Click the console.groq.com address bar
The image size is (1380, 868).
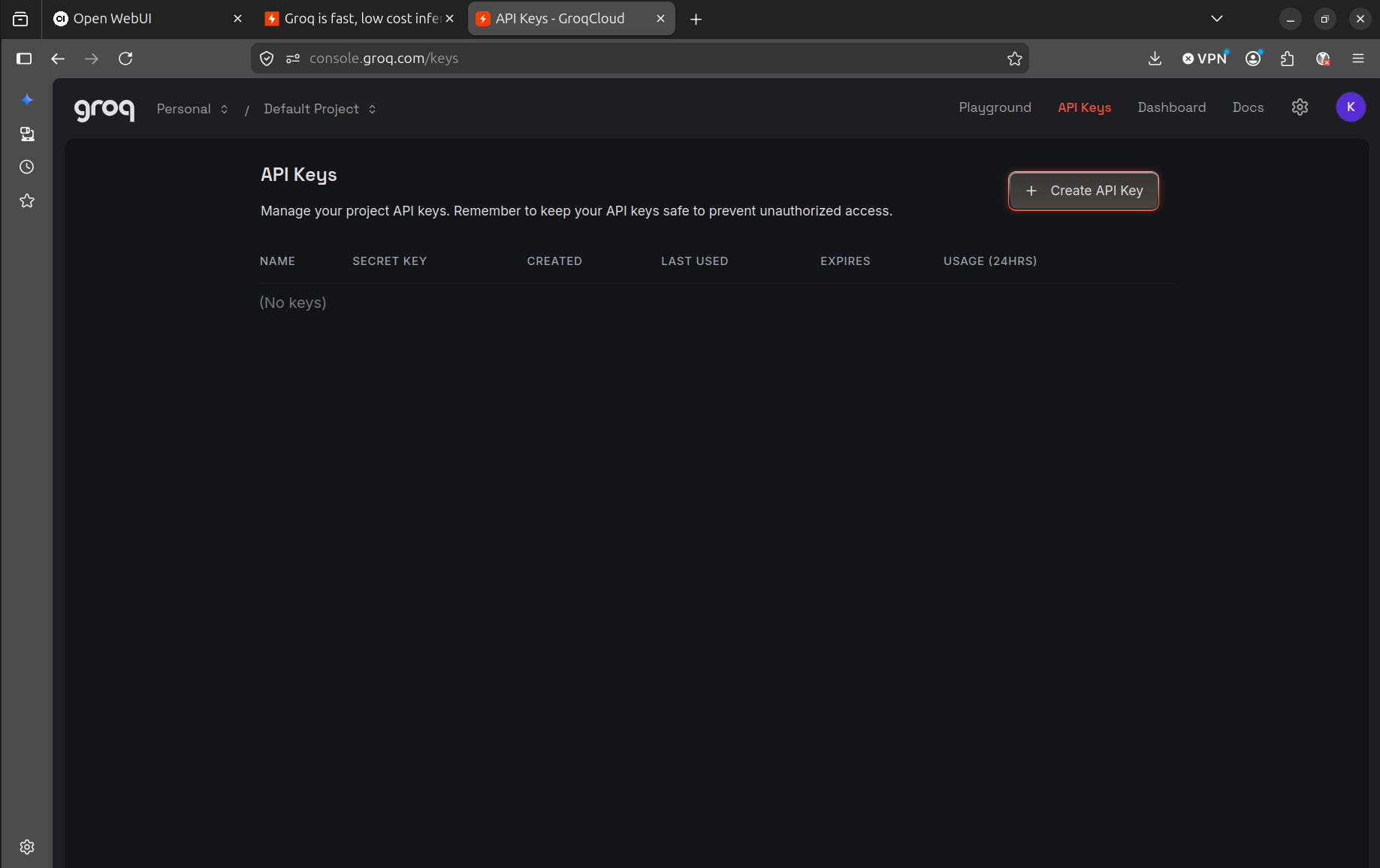[x=640, y=59]
